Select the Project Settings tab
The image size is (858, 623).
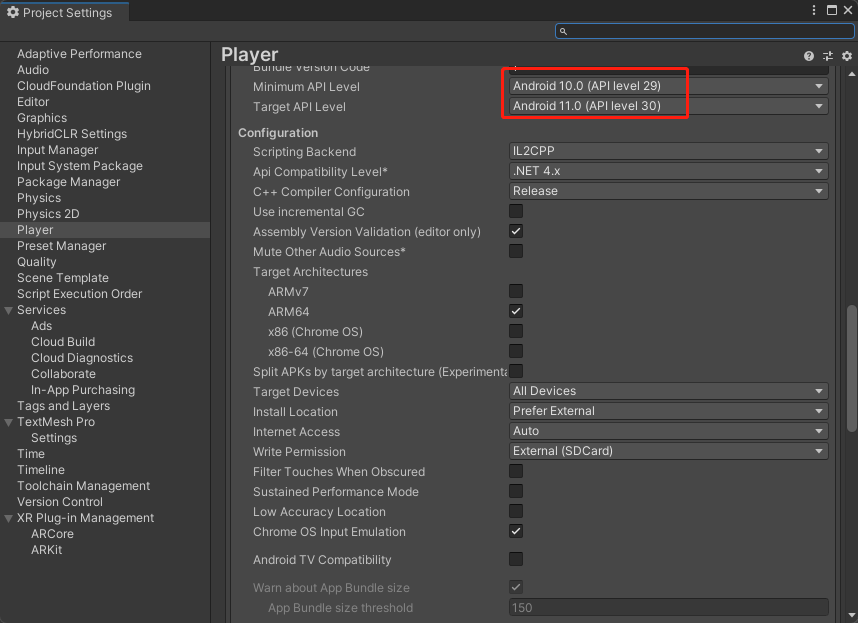(x=65, y=12)
